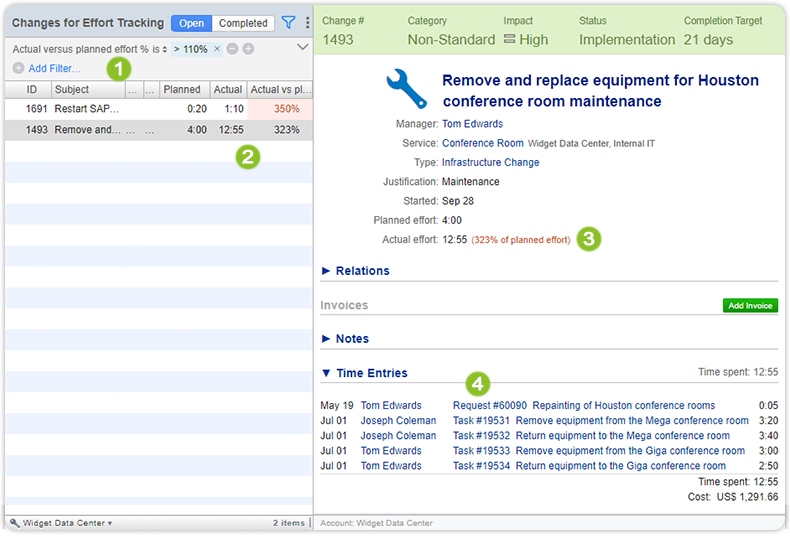Sort by the Subject column header
790x536 pixels.
point(88,90)
